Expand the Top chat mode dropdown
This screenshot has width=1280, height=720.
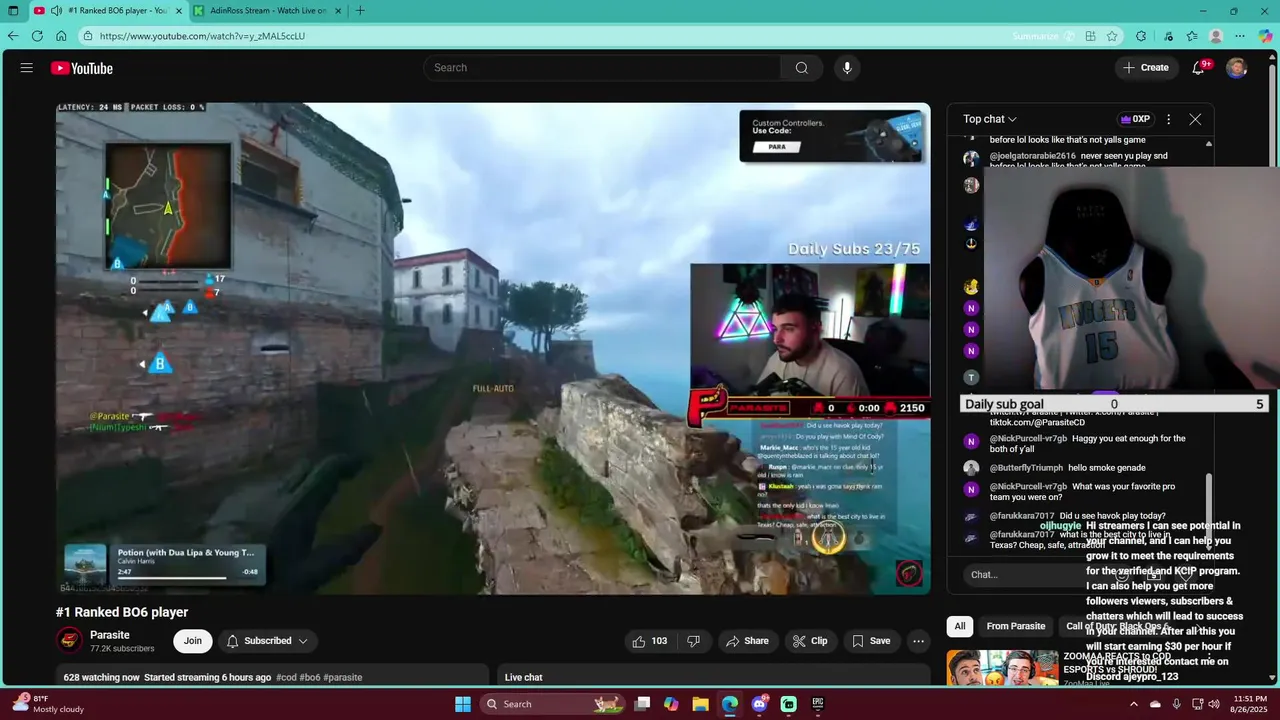tap(990, 119)
